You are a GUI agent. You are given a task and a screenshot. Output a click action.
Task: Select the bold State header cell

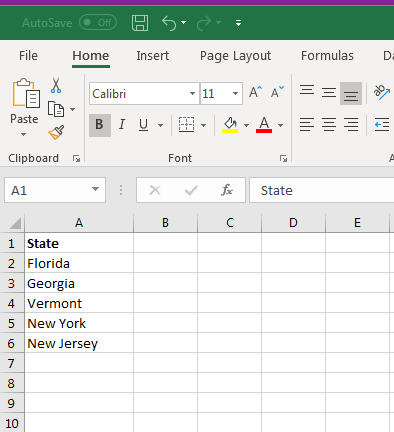(x=79, y=243)
